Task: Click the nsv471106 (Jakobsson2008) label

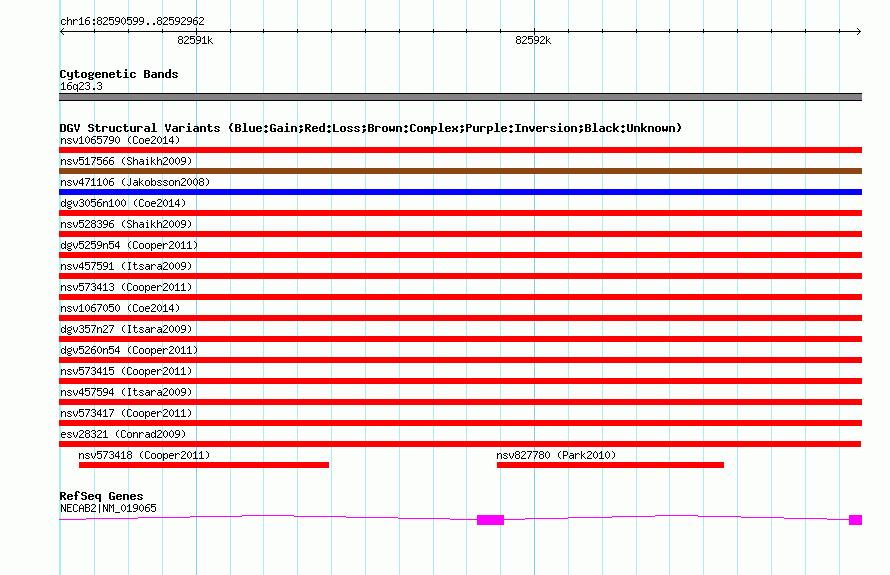Action: click(x=135, y=182)
